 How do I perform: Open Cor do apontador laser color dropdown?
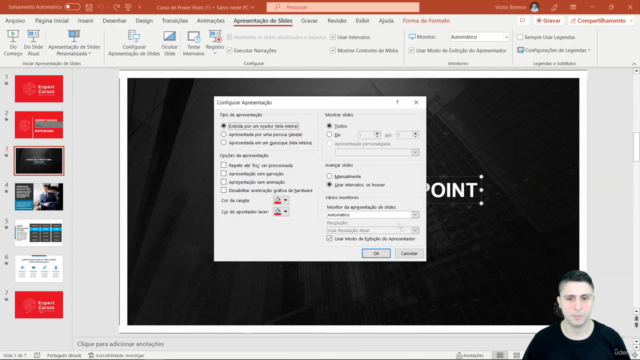[x=285, y=211]
